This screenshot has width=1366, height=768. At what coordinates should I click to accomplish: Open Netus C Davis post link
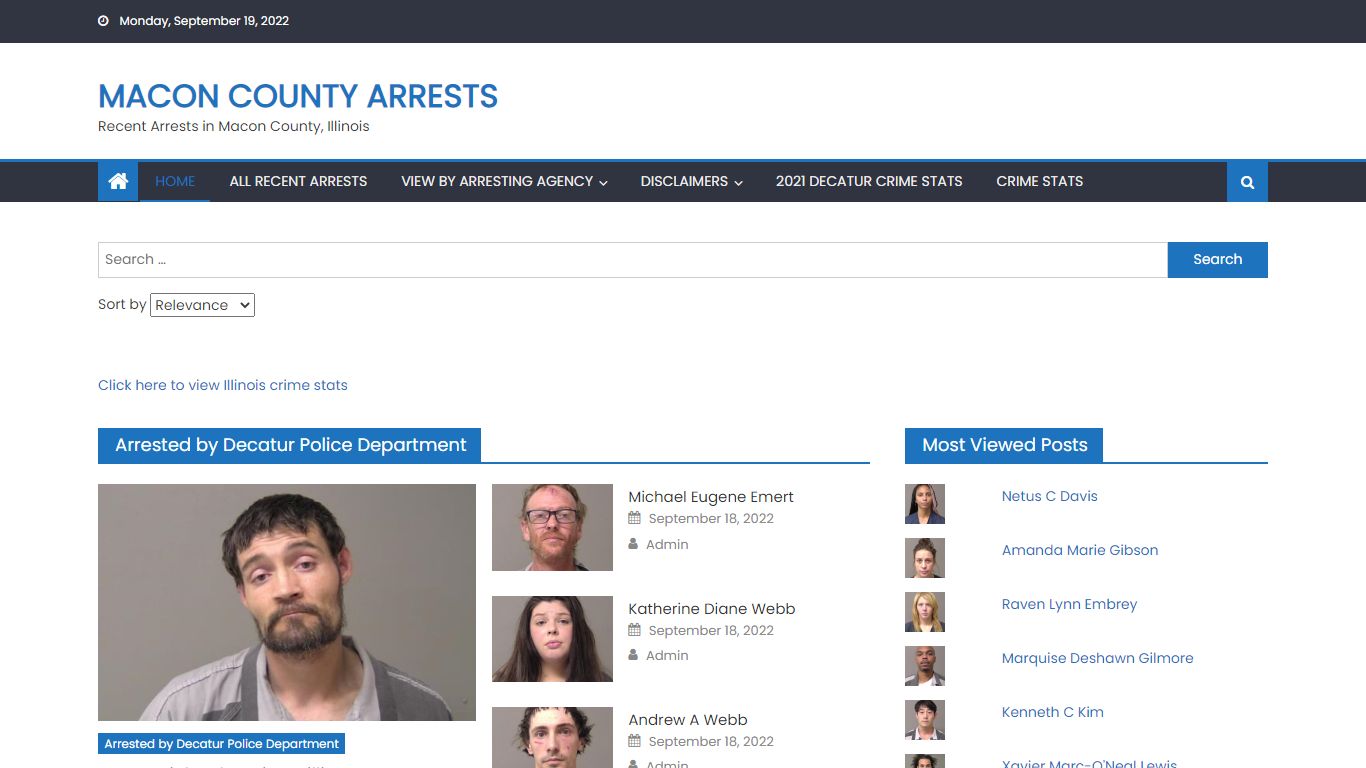pyautogui.click(x=1050, y=496)
